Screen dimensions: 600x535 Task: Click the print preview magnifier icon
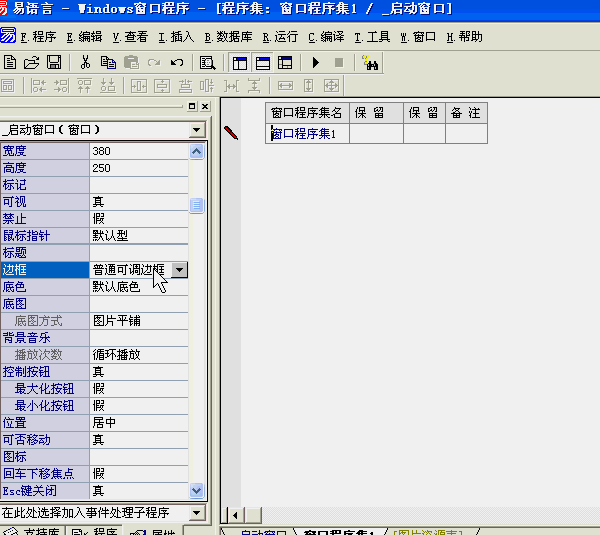(x=207, y=62)
